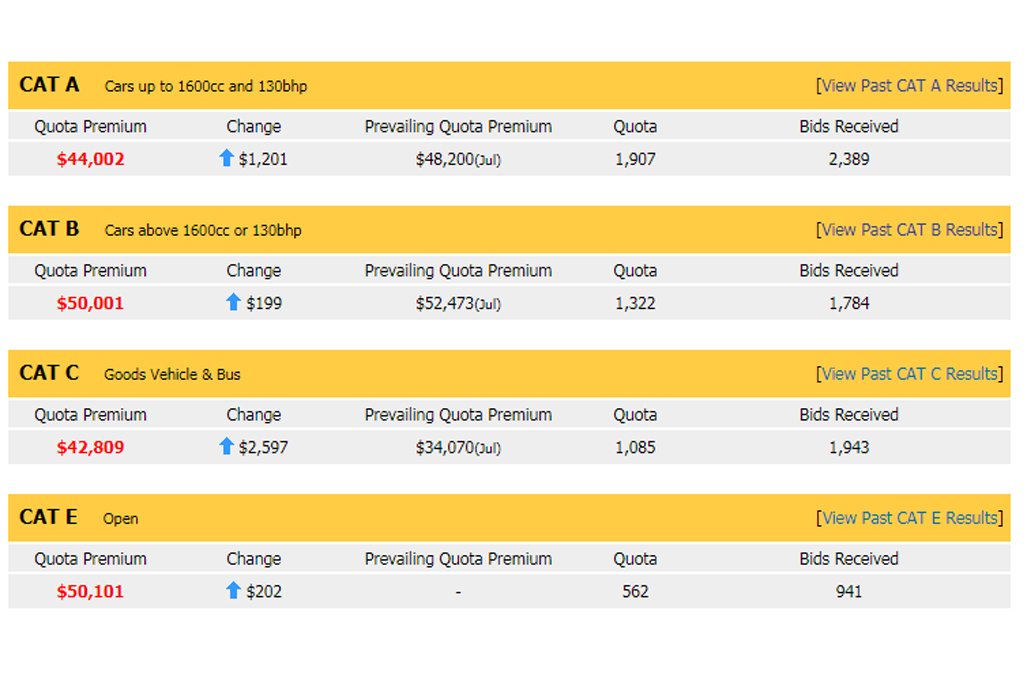Click the CAT A bids received 2,389
Image resolution: width=1024 pixels, height=683 pixels.
pos(849,159)
